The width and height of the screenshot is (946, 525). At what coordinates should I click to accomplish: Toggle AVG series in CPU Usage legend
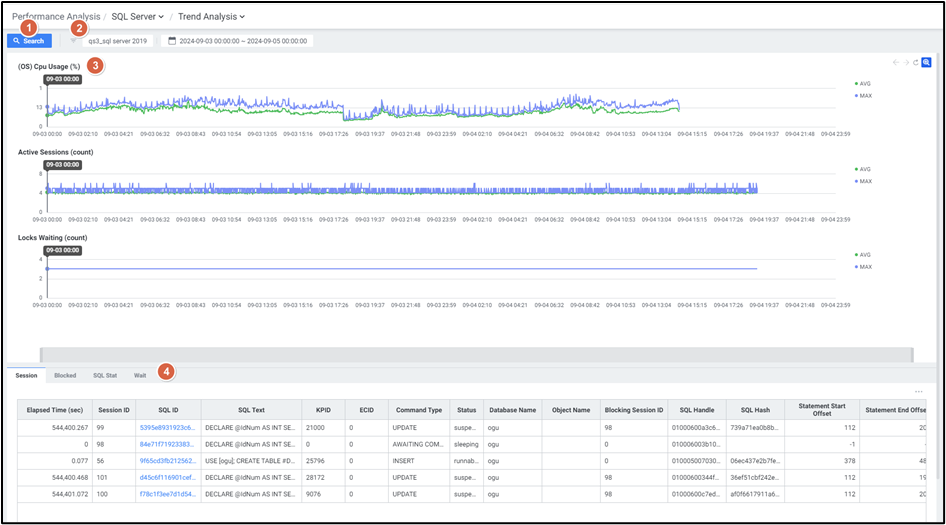click(863, 84)
